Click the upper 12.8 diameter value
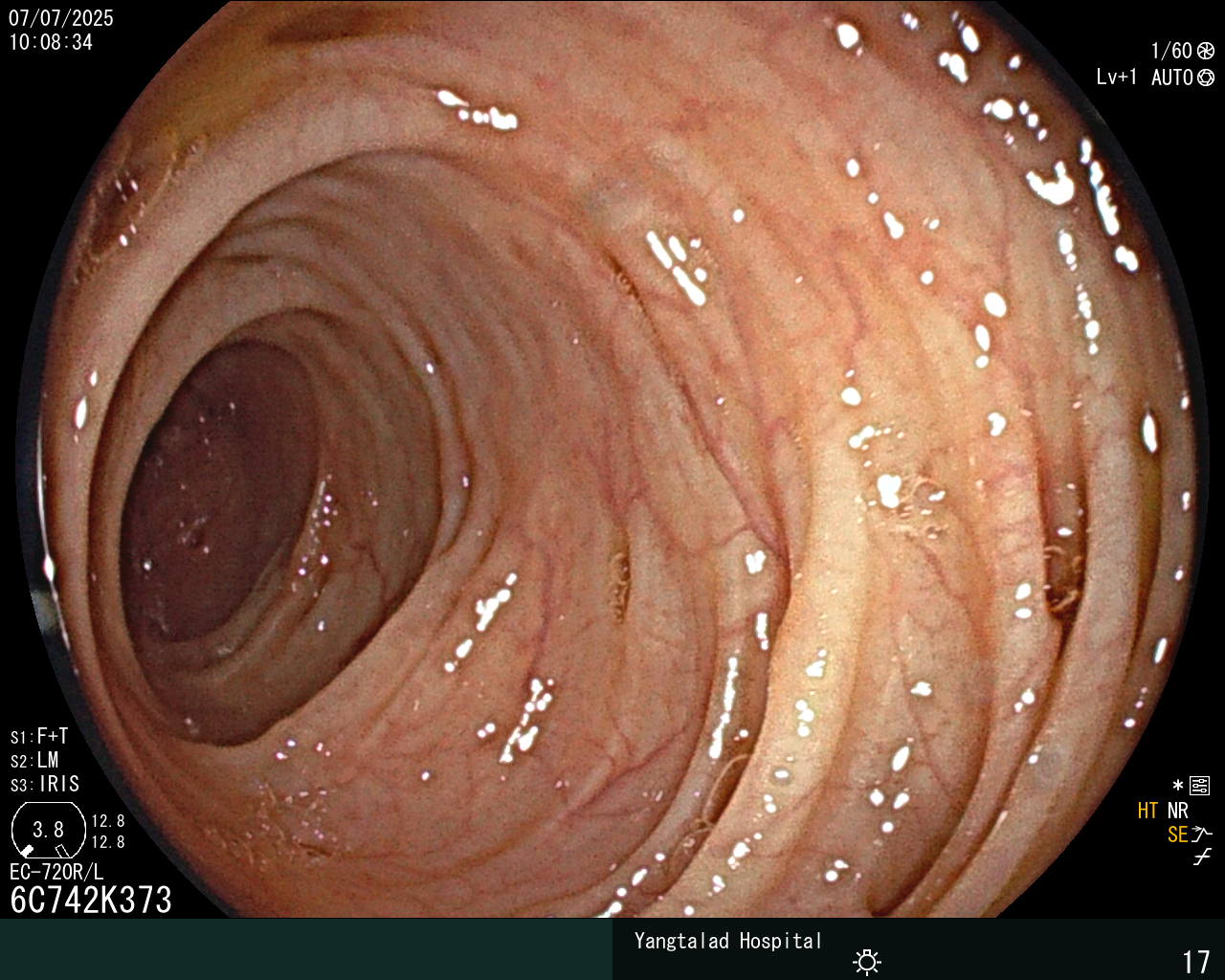The width and height of the screenshot is (1225, 980). [x=108, y=821]
